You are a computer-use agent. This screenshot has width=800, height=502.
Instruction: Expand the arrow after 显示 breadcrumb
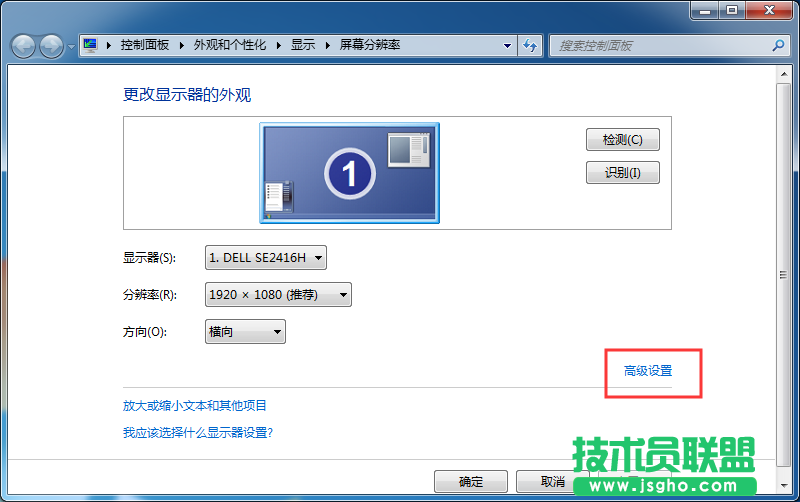point(328,45)
